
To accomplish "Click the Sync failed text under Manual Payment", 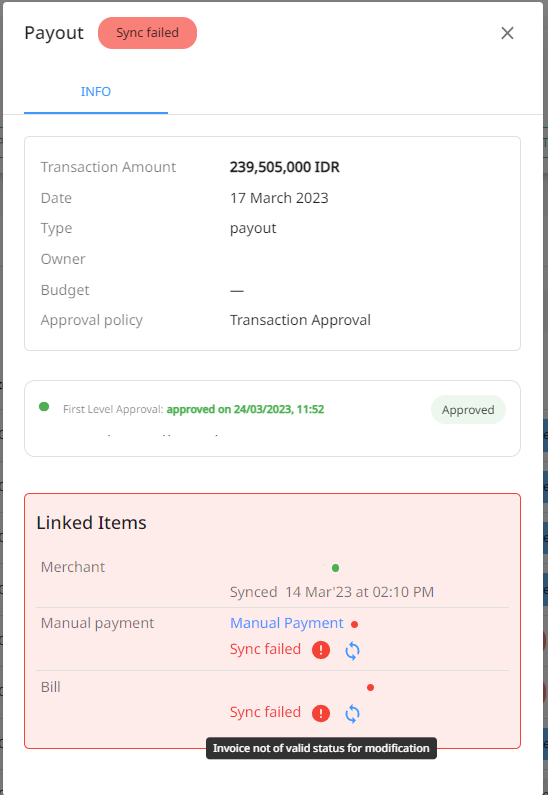I will (265, 649).
